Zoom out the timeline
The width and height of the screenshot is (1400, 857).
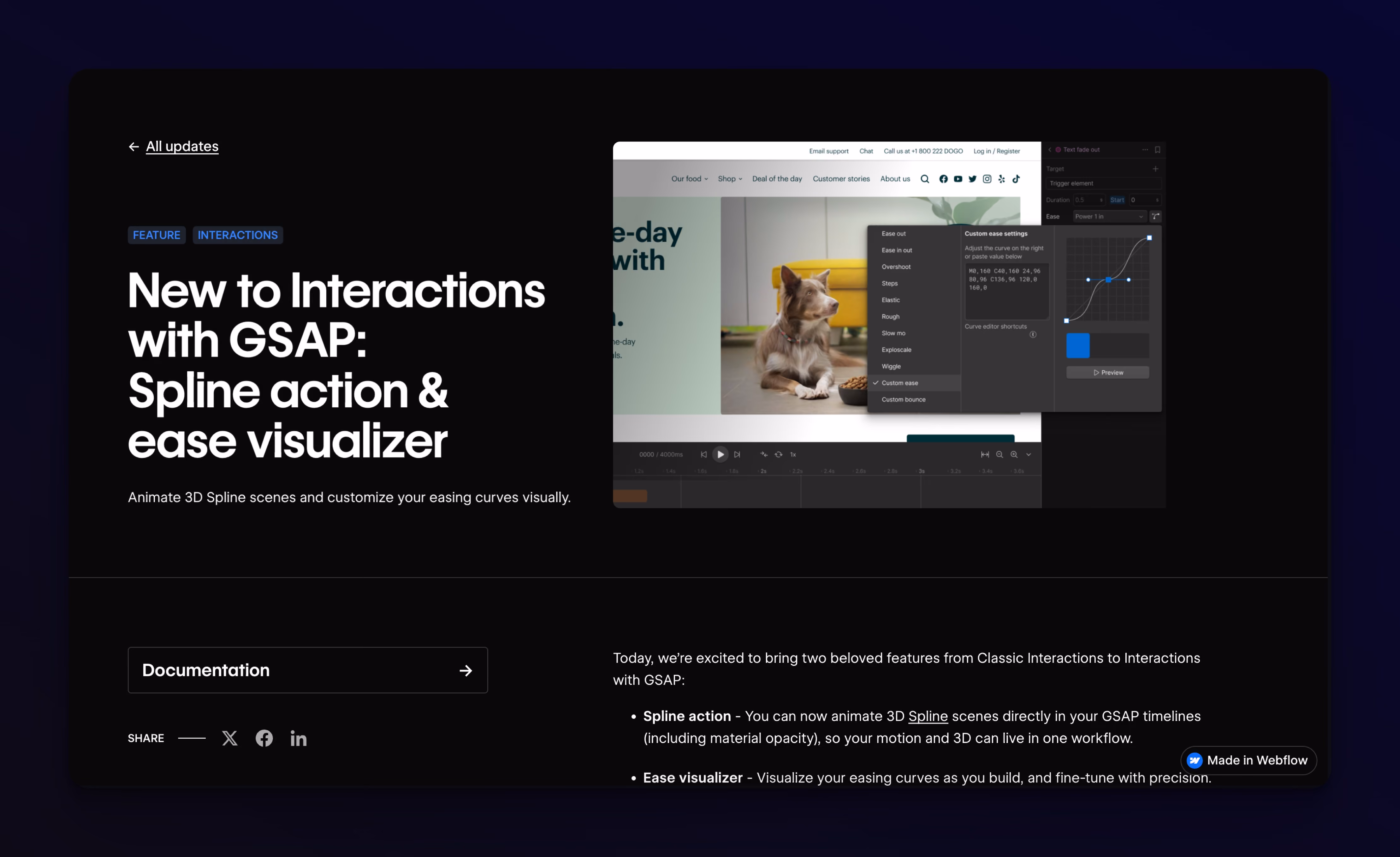[x=1000, y=455]
